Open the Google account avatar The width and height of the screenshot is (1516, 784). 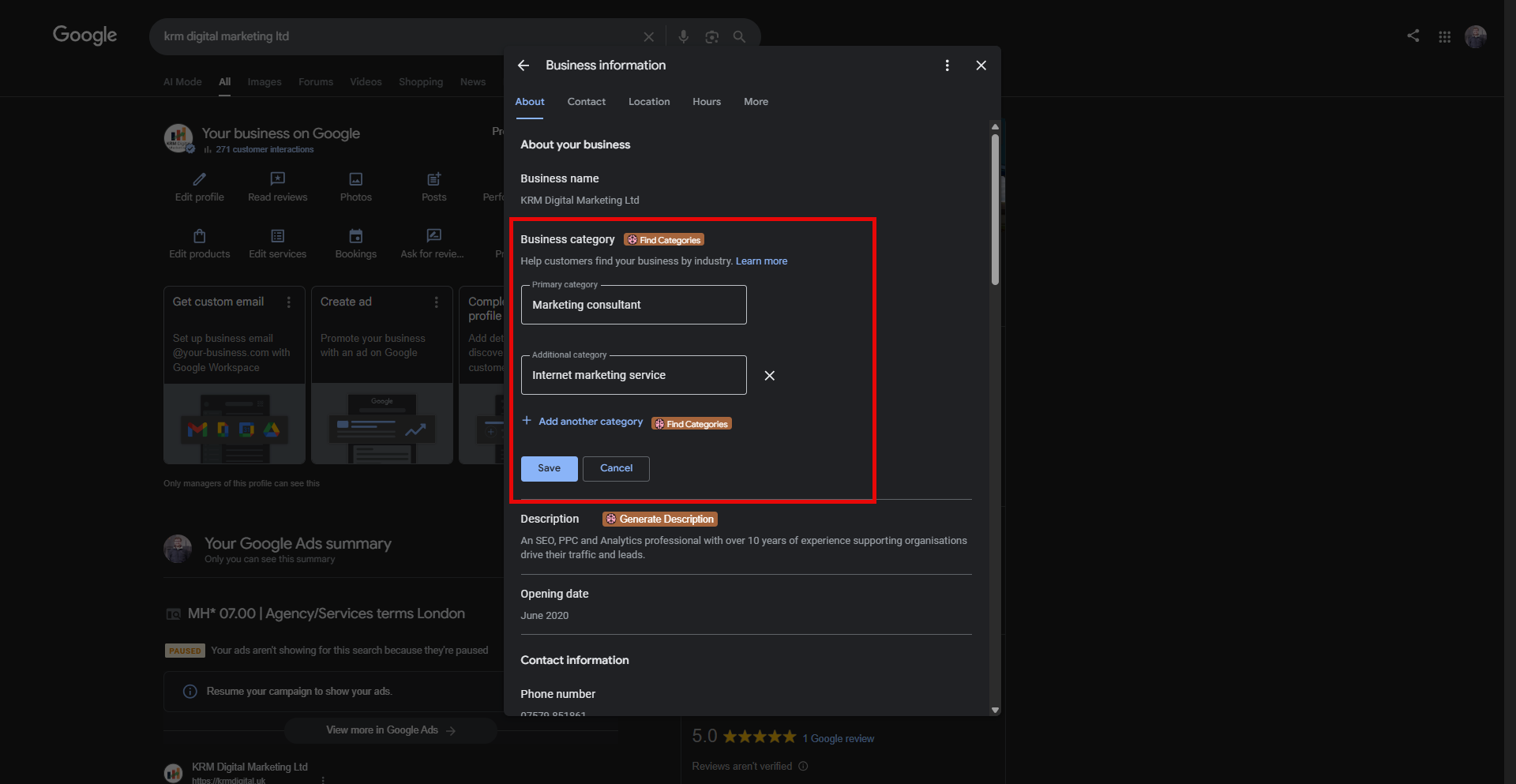tap(1475, 36)
